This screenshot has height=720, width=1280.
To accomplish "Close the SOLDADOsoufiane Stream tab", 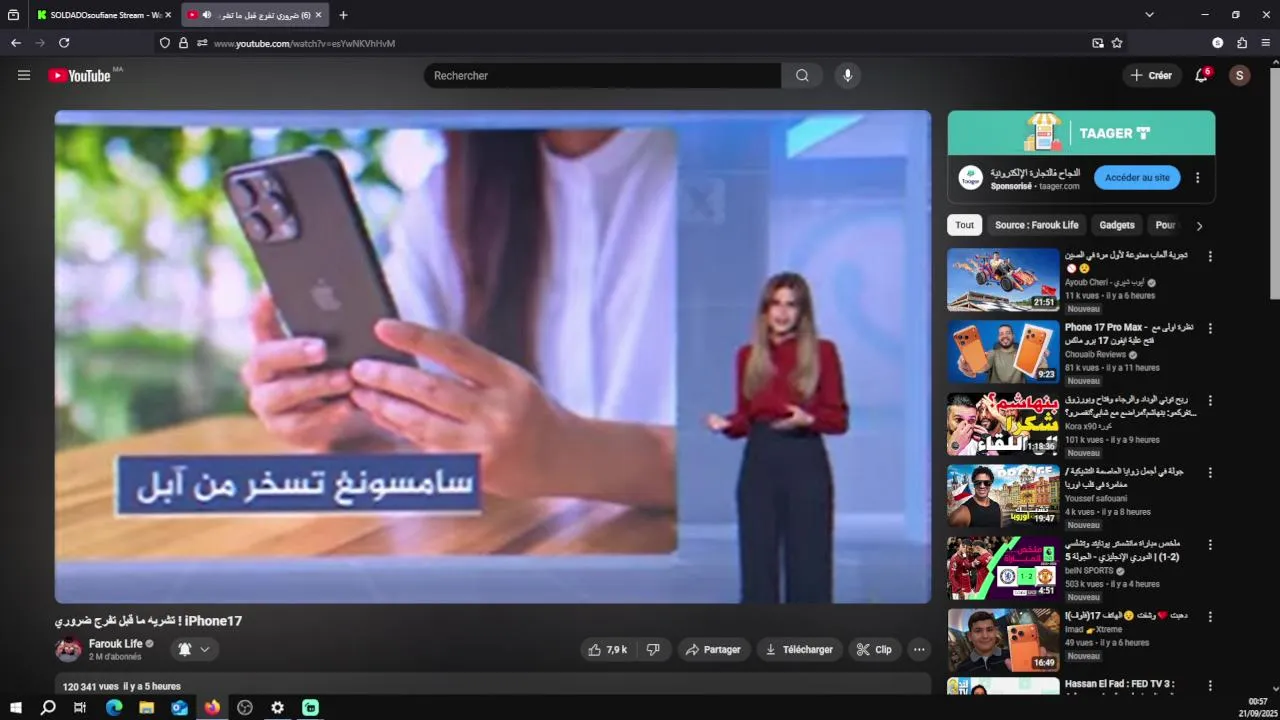I will coord(168,15).
